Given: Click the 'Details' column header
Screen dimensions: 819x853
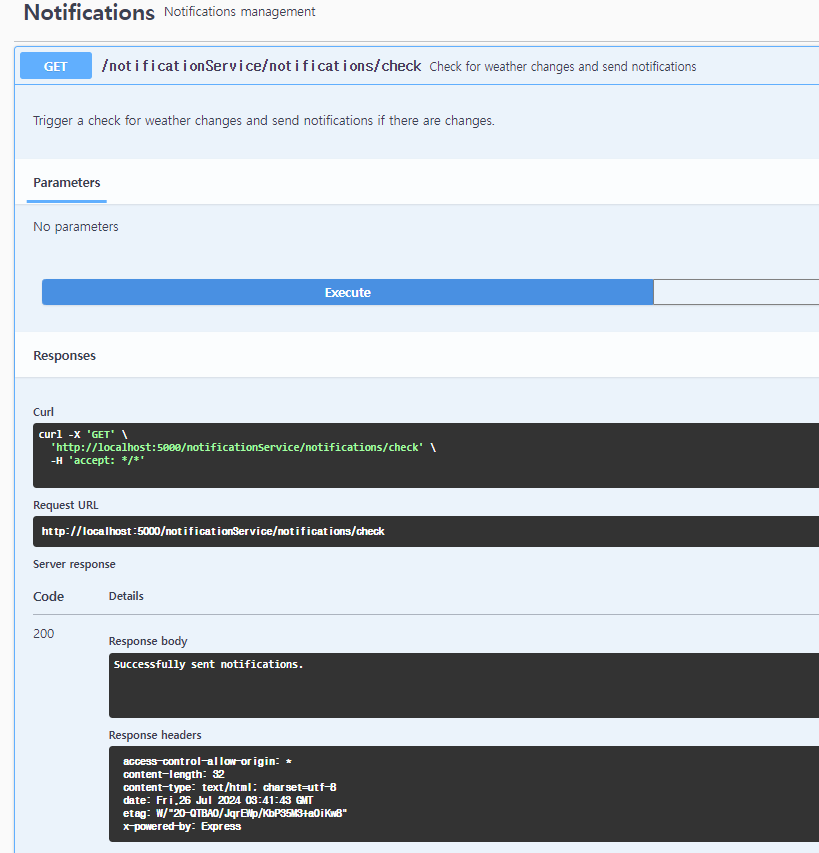Looking at the screenshot, I should 126,596.
